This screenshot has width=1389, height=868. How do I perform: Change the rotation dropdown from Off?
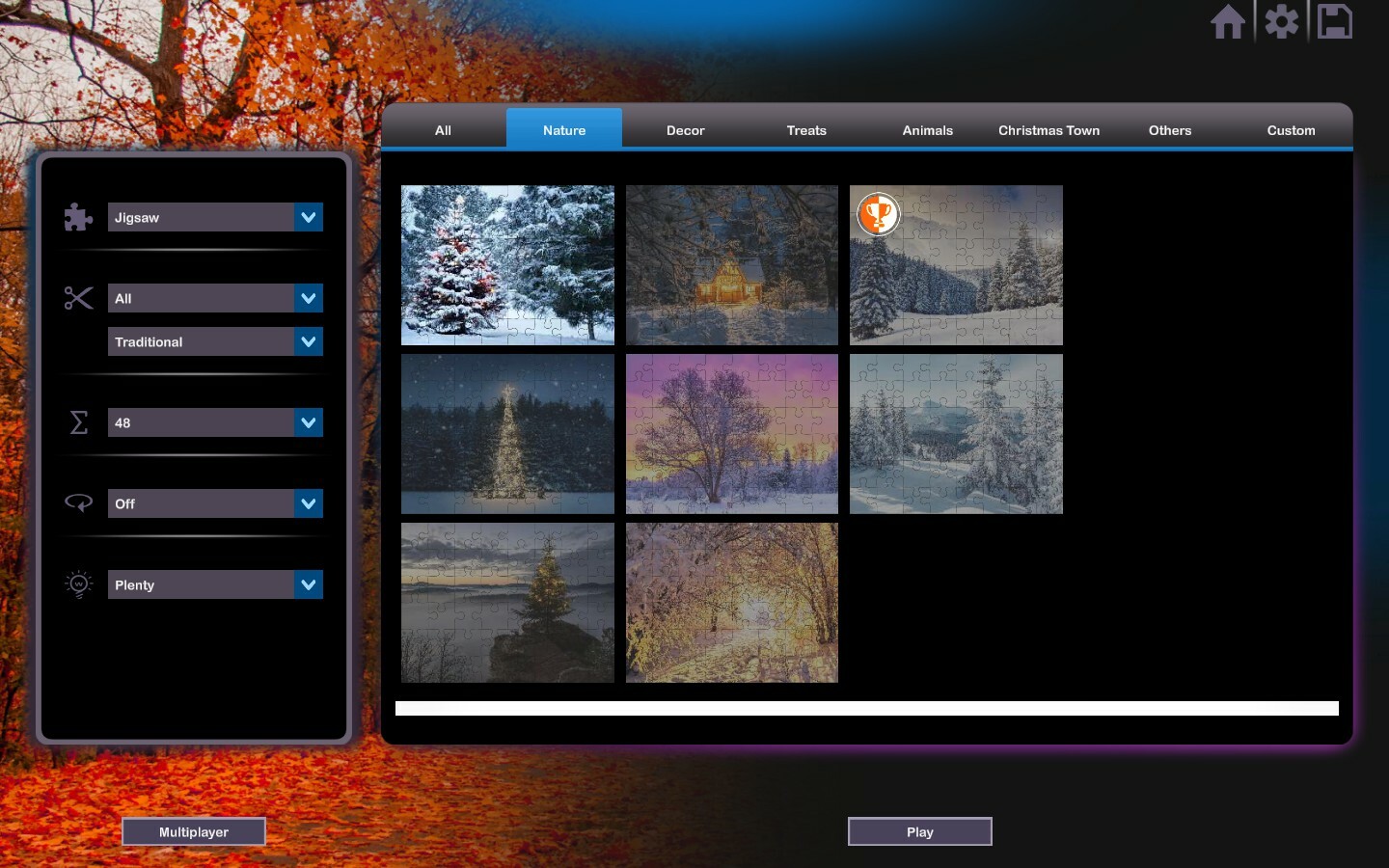308,502
